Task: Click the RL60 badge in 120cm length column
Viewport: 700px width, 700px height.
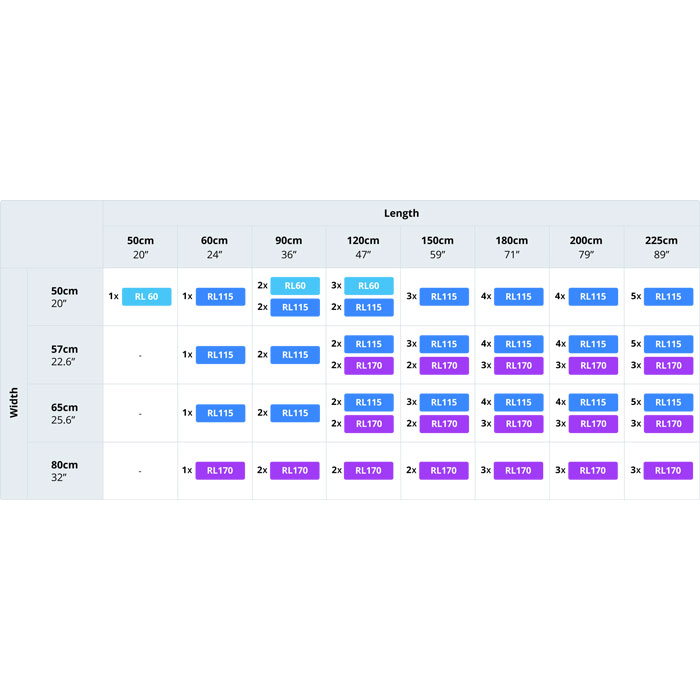Action: click(x=369, y=285)
